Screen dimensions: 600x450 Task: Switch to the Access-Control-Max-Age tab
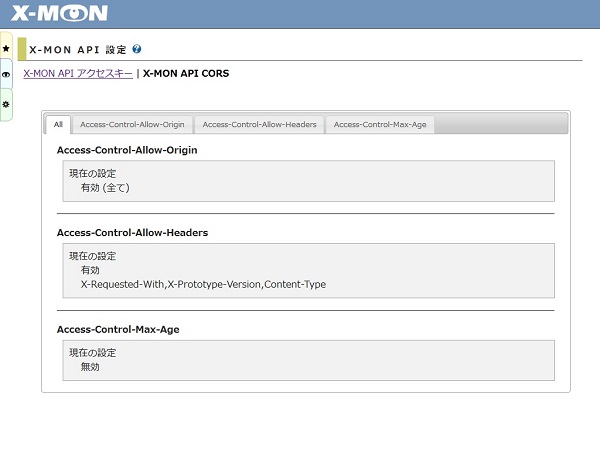click(380, 124)
